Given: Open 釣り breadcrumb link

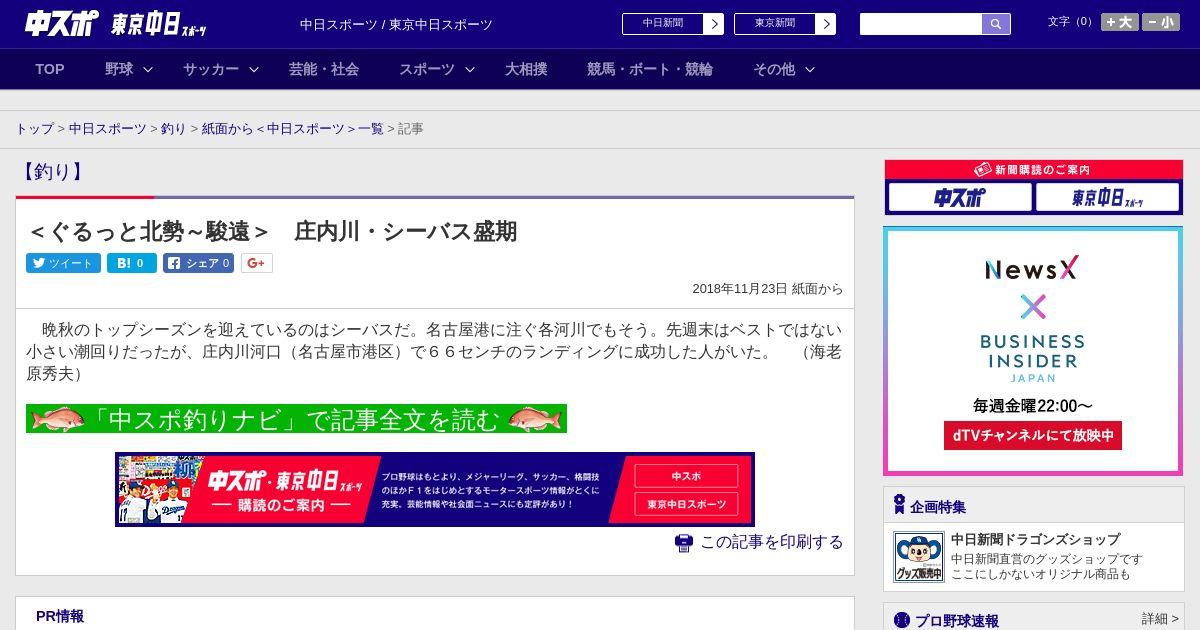Looking at the screenshot, I should pyautogui.click(x=174, y=129).
